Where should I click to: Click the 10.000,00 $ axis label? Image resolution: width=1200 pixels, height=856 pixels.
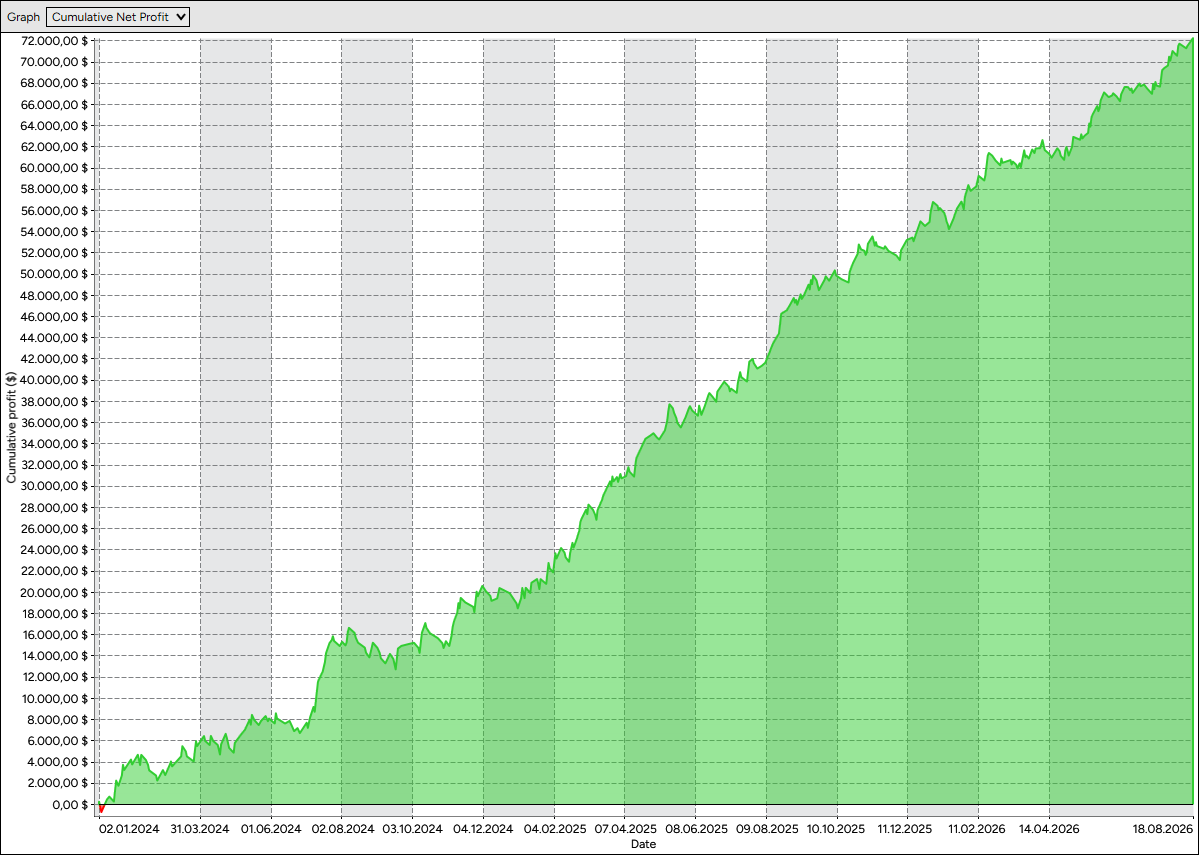(55, 699)
